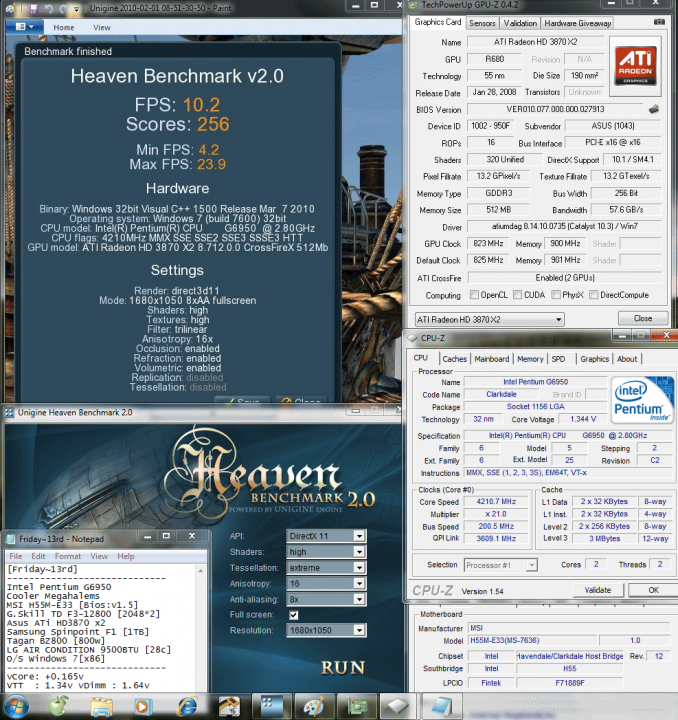Click the Close button in GPU-Z

coord(643,318)
